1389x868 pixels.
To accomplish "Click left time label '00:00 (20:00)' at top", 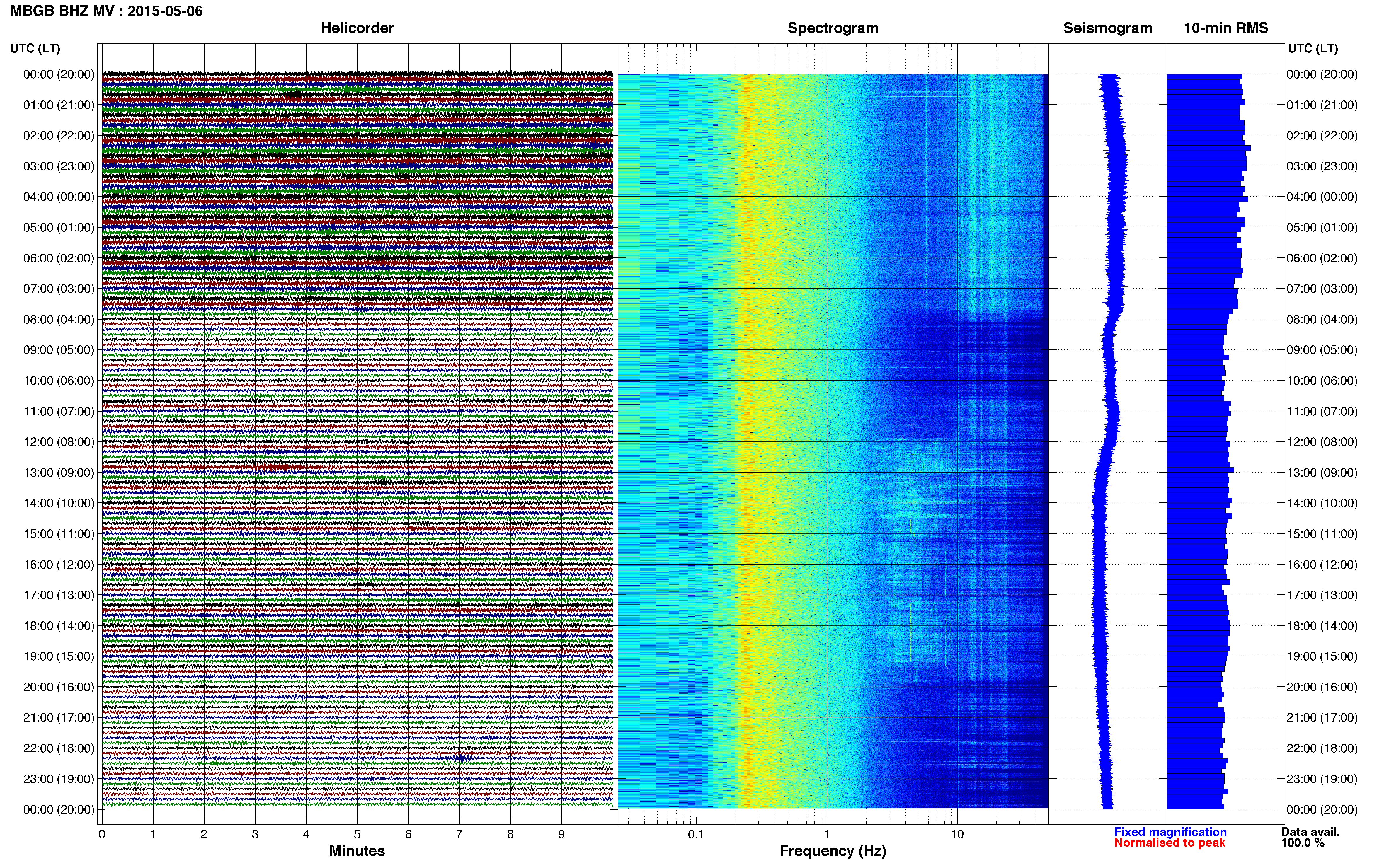I will [59, 74].
